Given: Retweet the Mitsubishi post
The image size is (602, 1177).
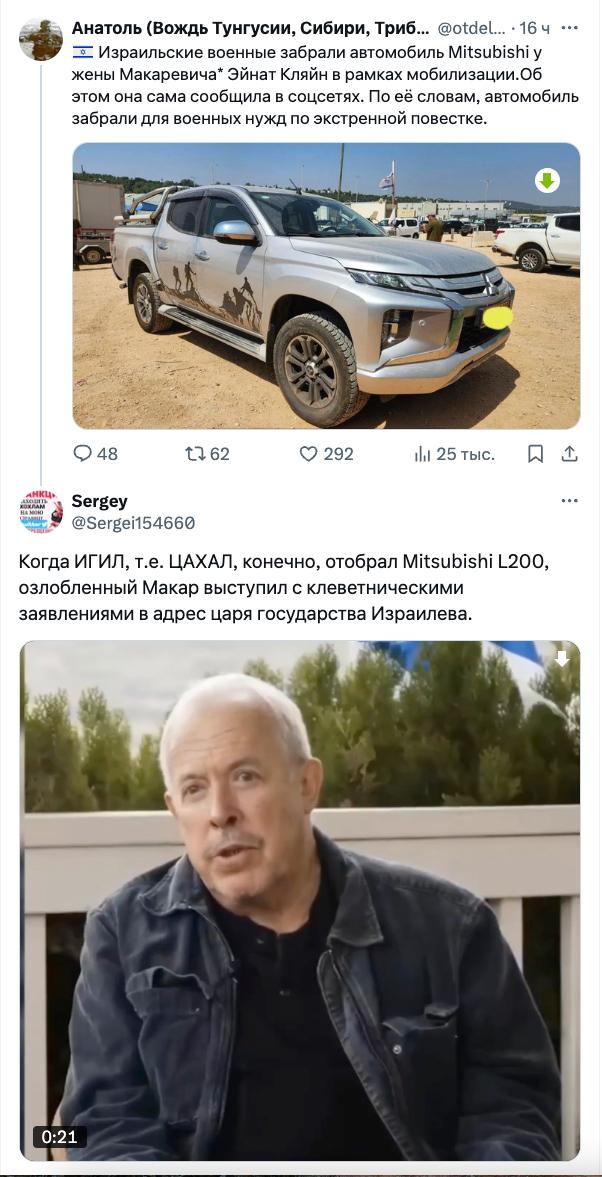Looking at the screenshot, I should (207, 453).
